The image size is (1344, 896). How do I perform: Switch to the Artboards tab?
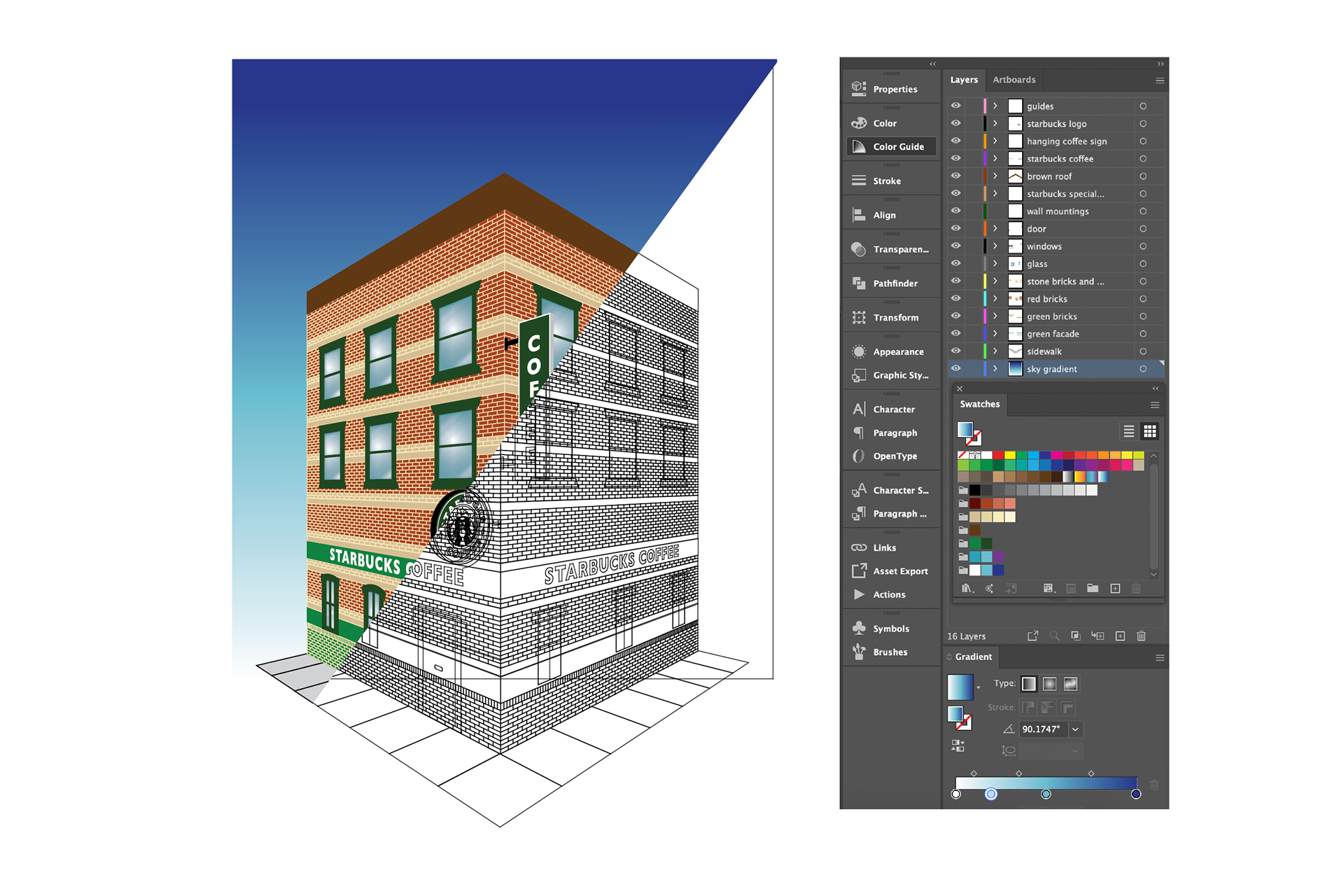click(1014, 80)
